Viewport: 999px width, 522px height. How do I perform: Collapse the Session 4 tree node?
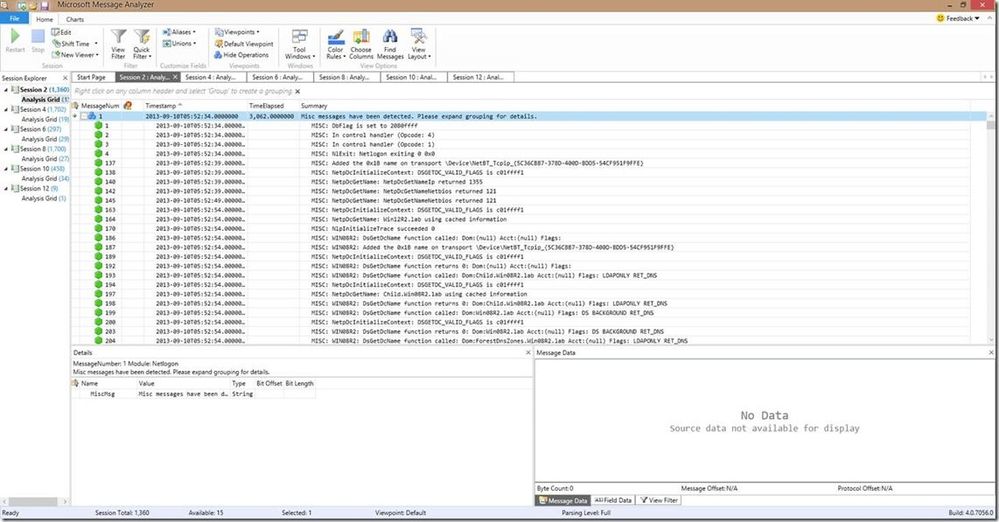tap(6, 110)
